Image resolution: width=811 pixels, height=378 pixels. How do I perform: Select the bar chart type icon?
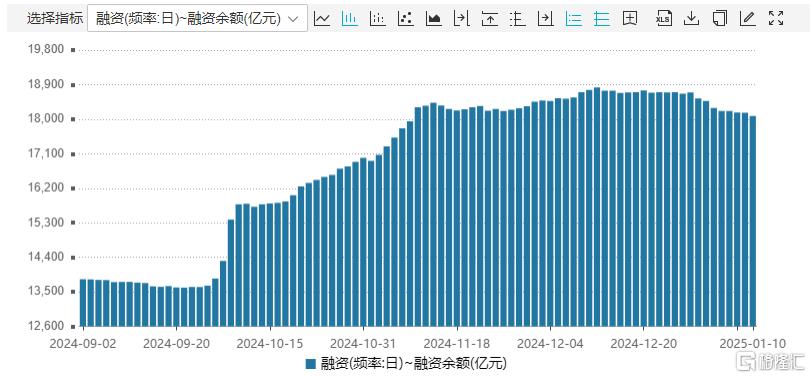coord(350,19)
